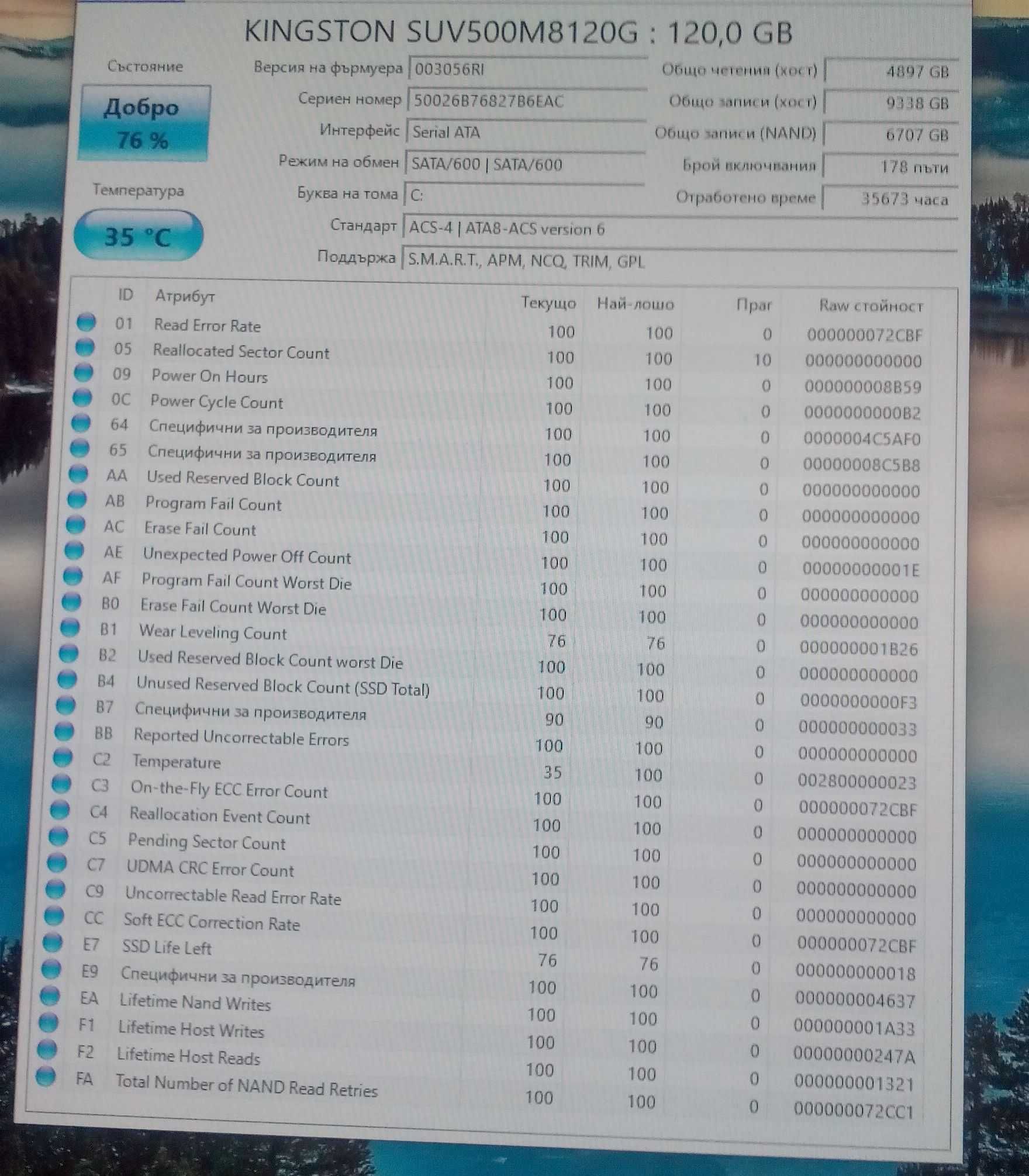Click the S.M.A.R.T., APM, NCQ features field

point(679,261)
